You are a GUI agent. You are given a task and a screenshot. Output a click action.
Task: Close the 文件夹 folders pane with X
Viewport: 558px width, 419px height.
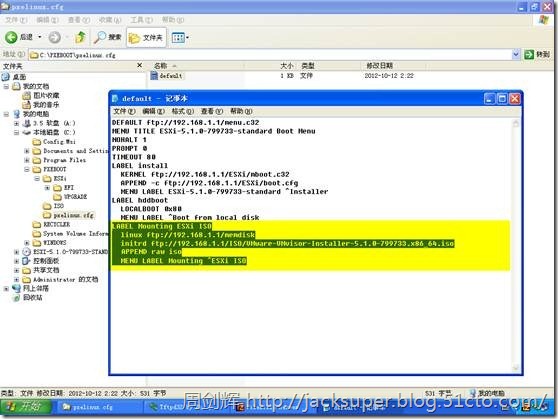(x=140, y=65)
